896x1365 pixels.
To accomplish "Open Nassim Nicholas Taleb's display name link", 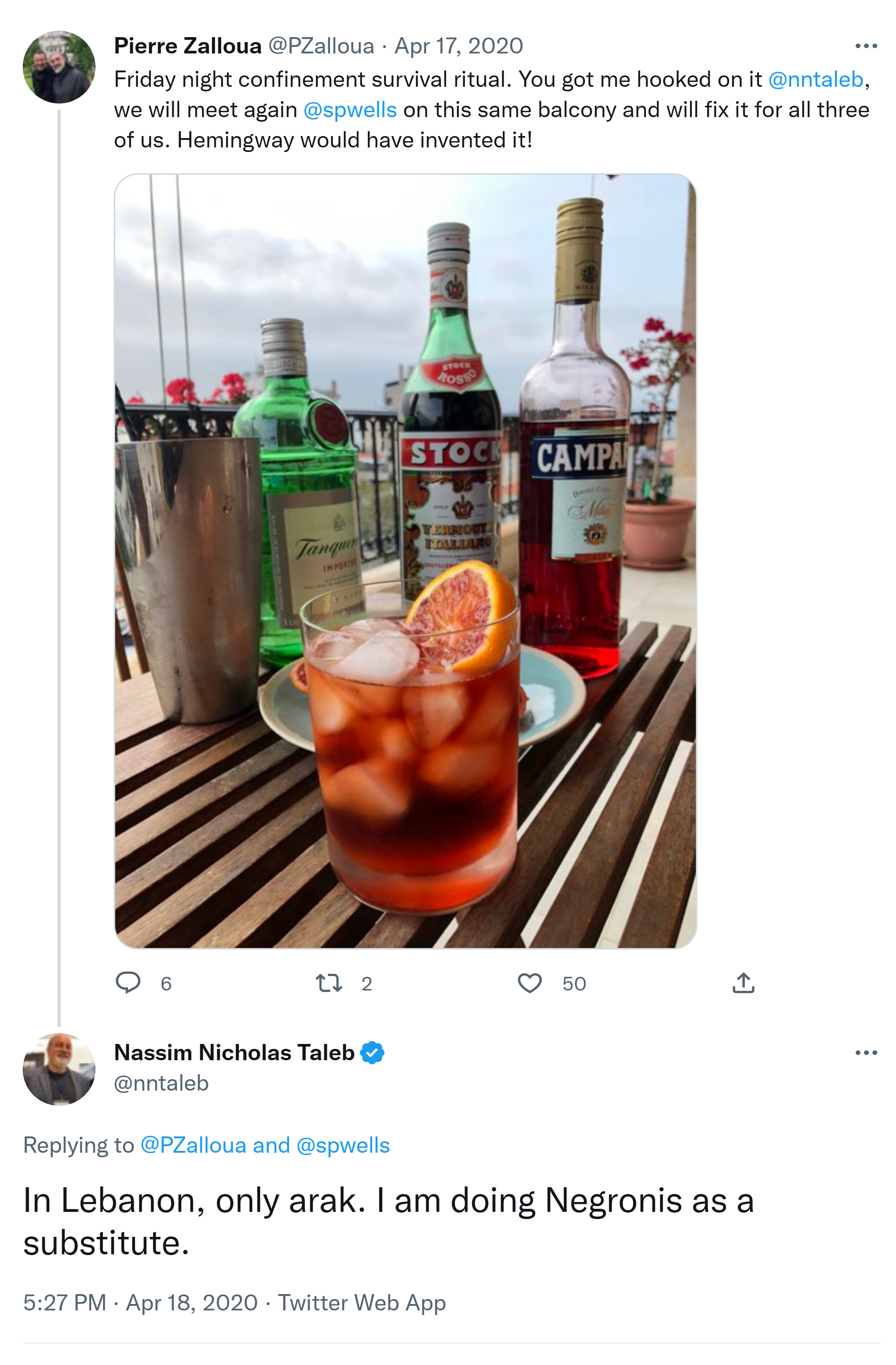I will pyautogui.click(x=234, y=1052).
